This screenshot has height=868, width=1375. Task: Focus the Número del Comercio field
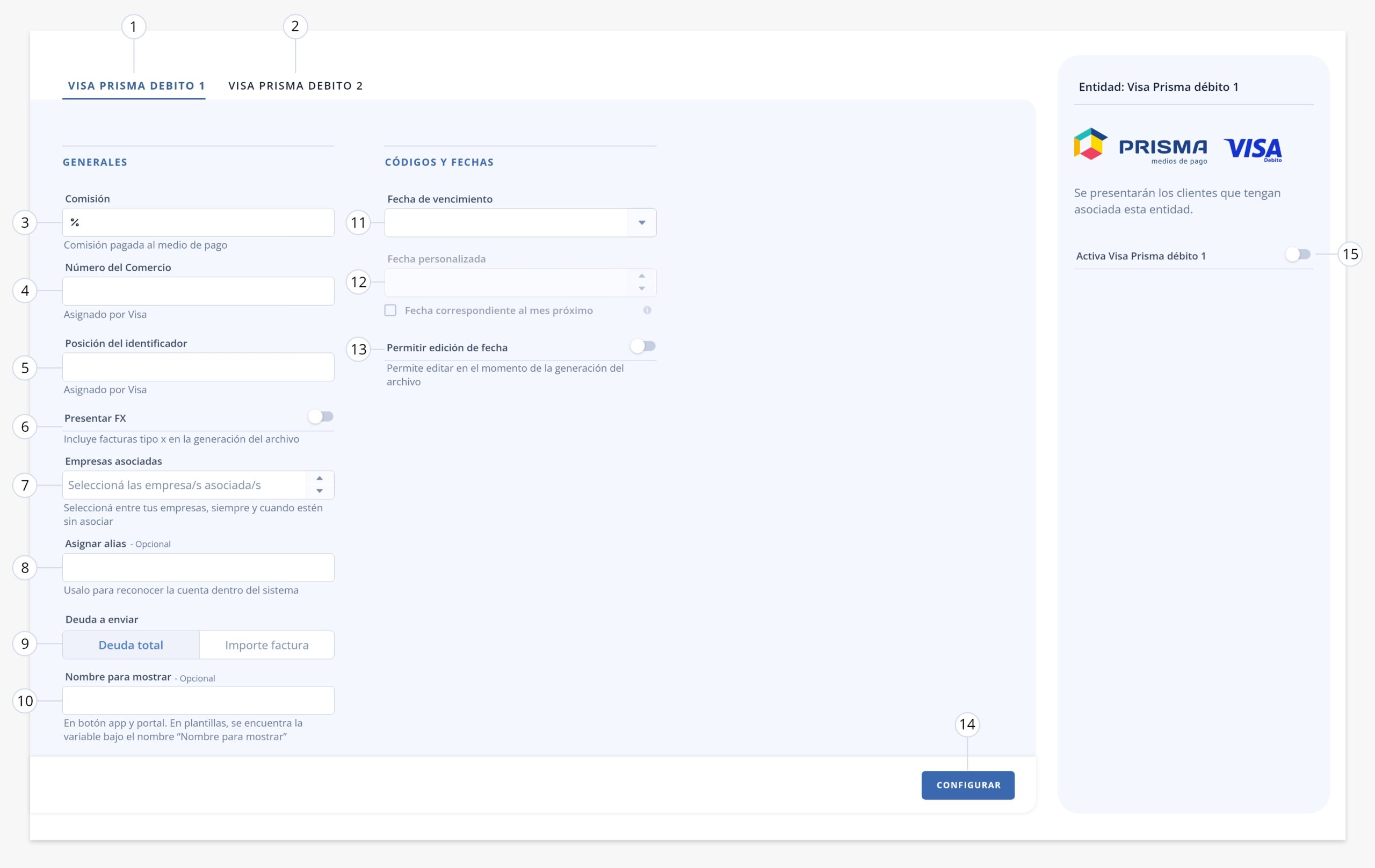(198, 291)
